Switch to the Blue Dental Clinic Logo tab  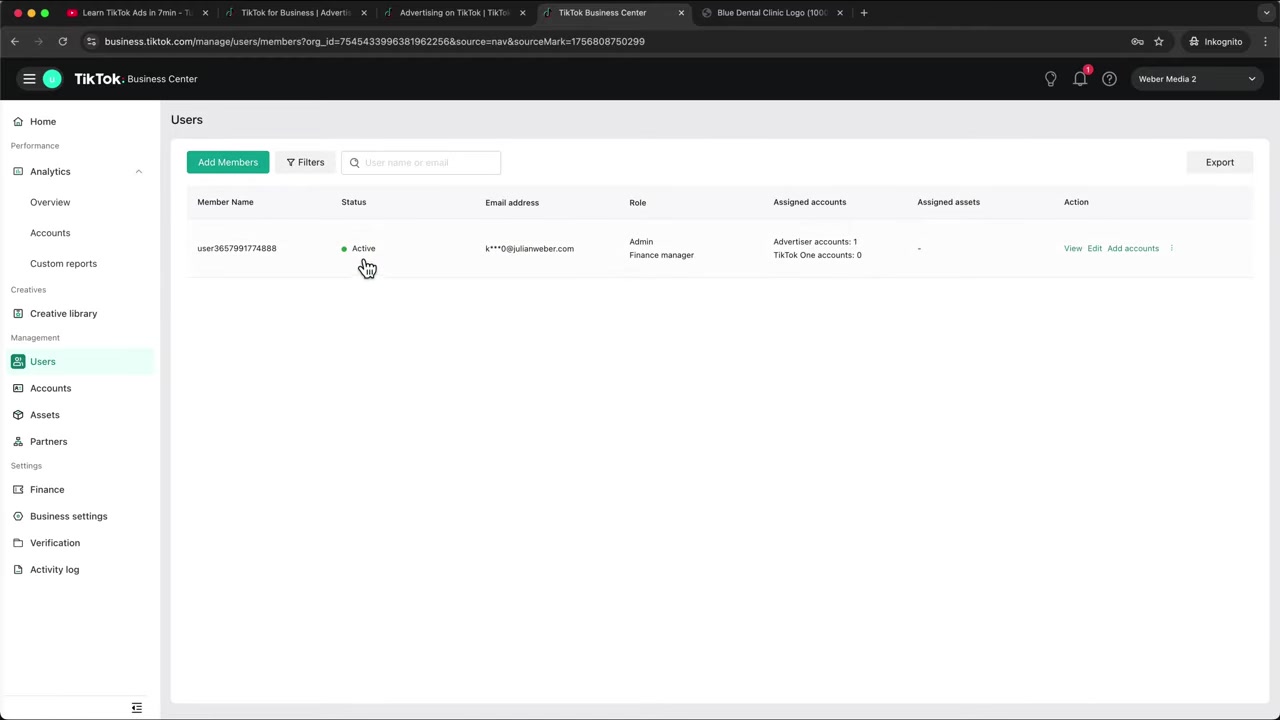[x=772, y=13]
